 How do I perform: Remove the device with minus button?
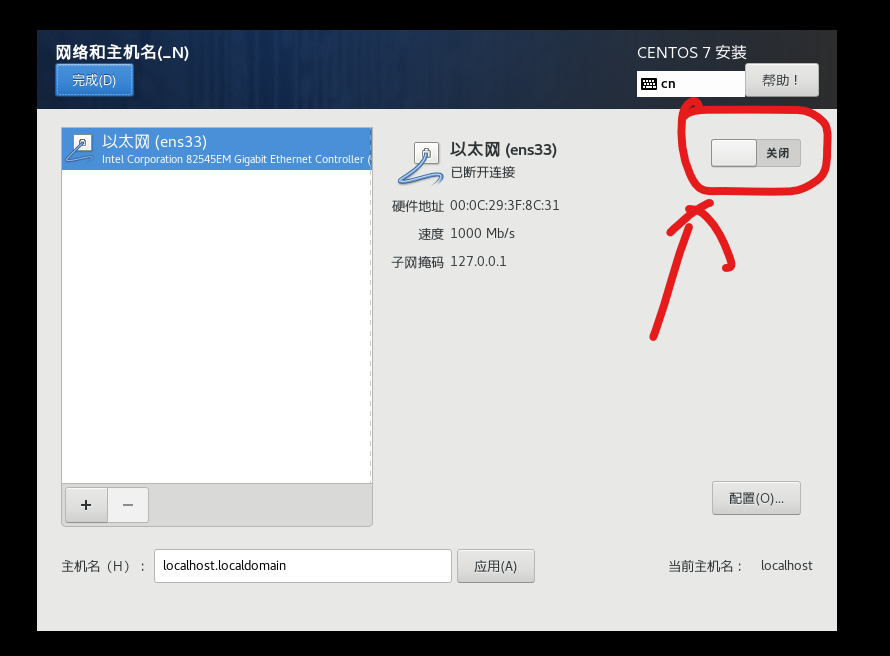(128, 504)
